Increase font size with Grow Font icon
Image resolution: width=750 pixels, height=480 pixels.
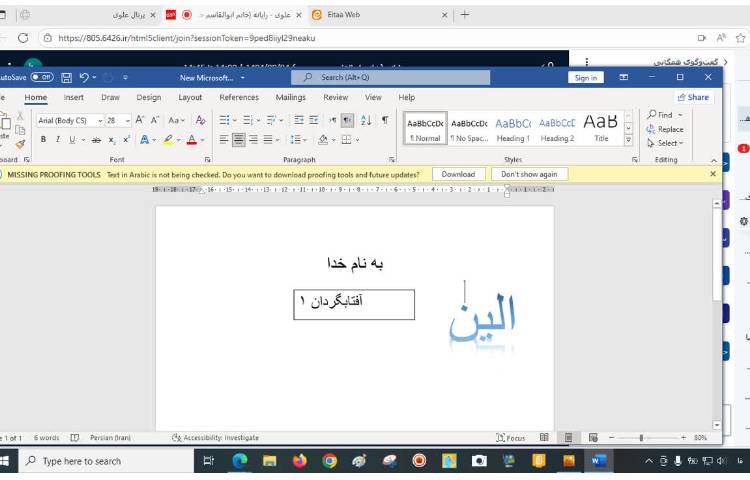pos(140,120)
